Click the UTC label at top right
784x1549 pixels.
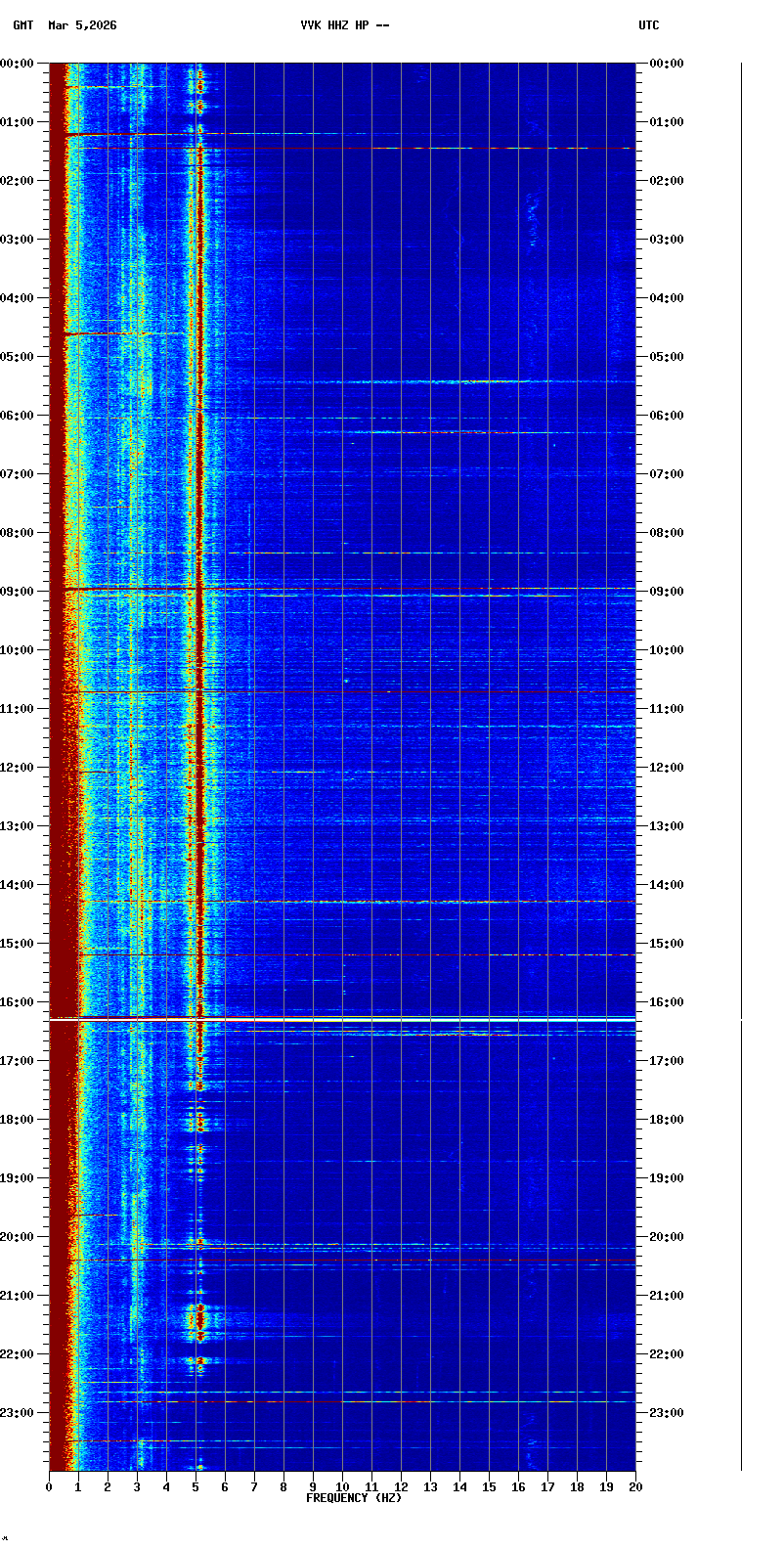pos(649,25)
